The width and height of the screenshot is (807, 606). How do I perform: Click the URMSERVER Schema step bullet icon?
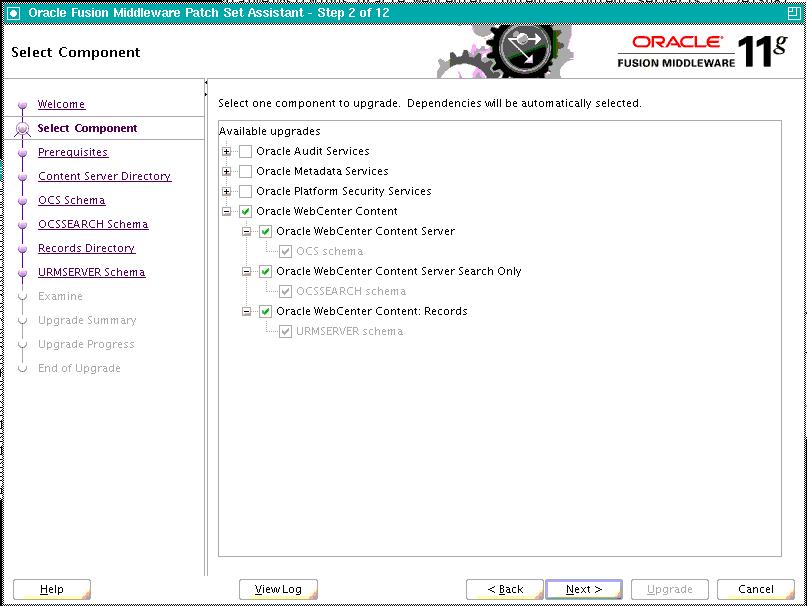click(23, 273)
